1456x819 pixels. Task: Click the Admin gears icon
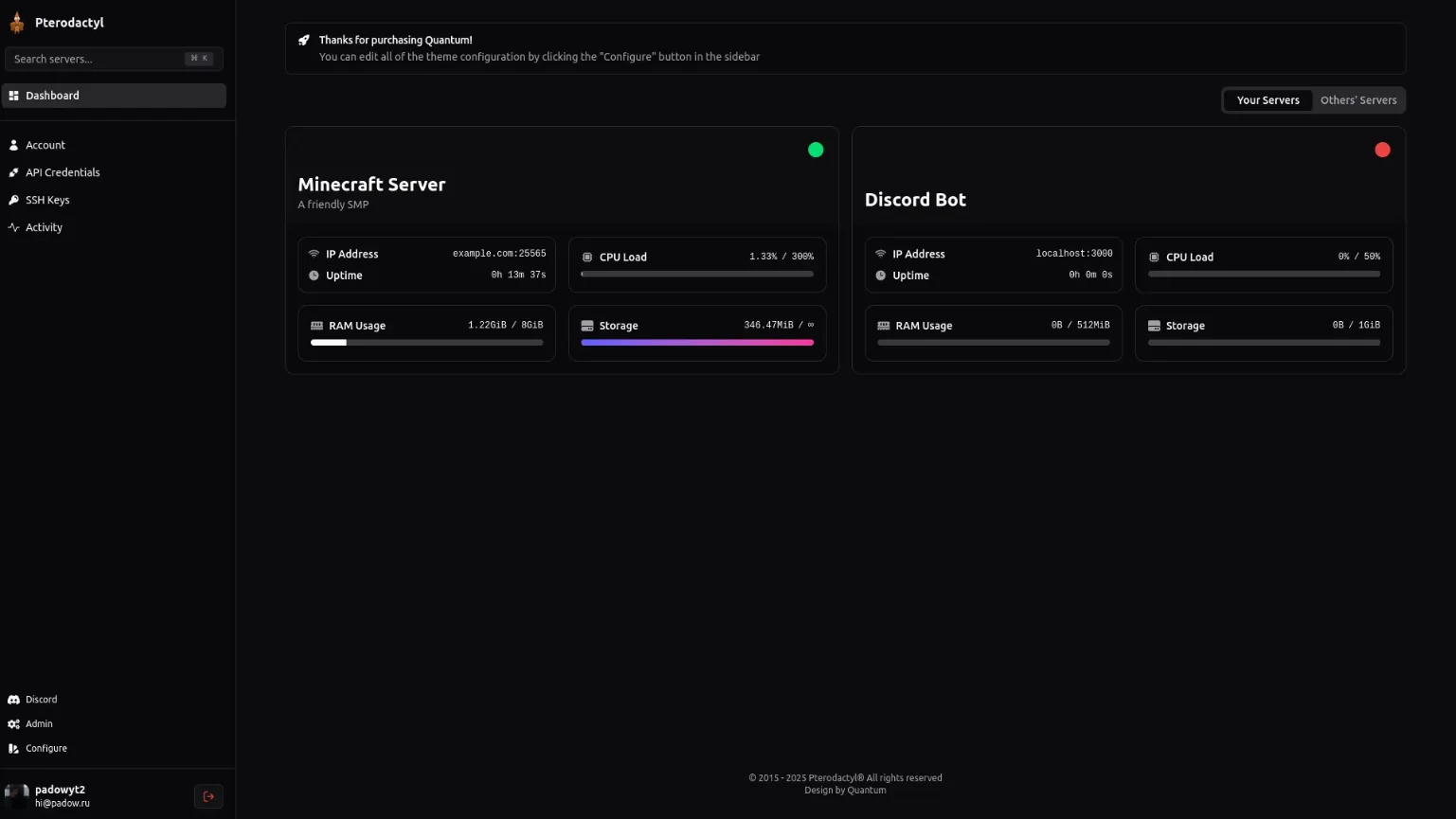coord(13,724)
